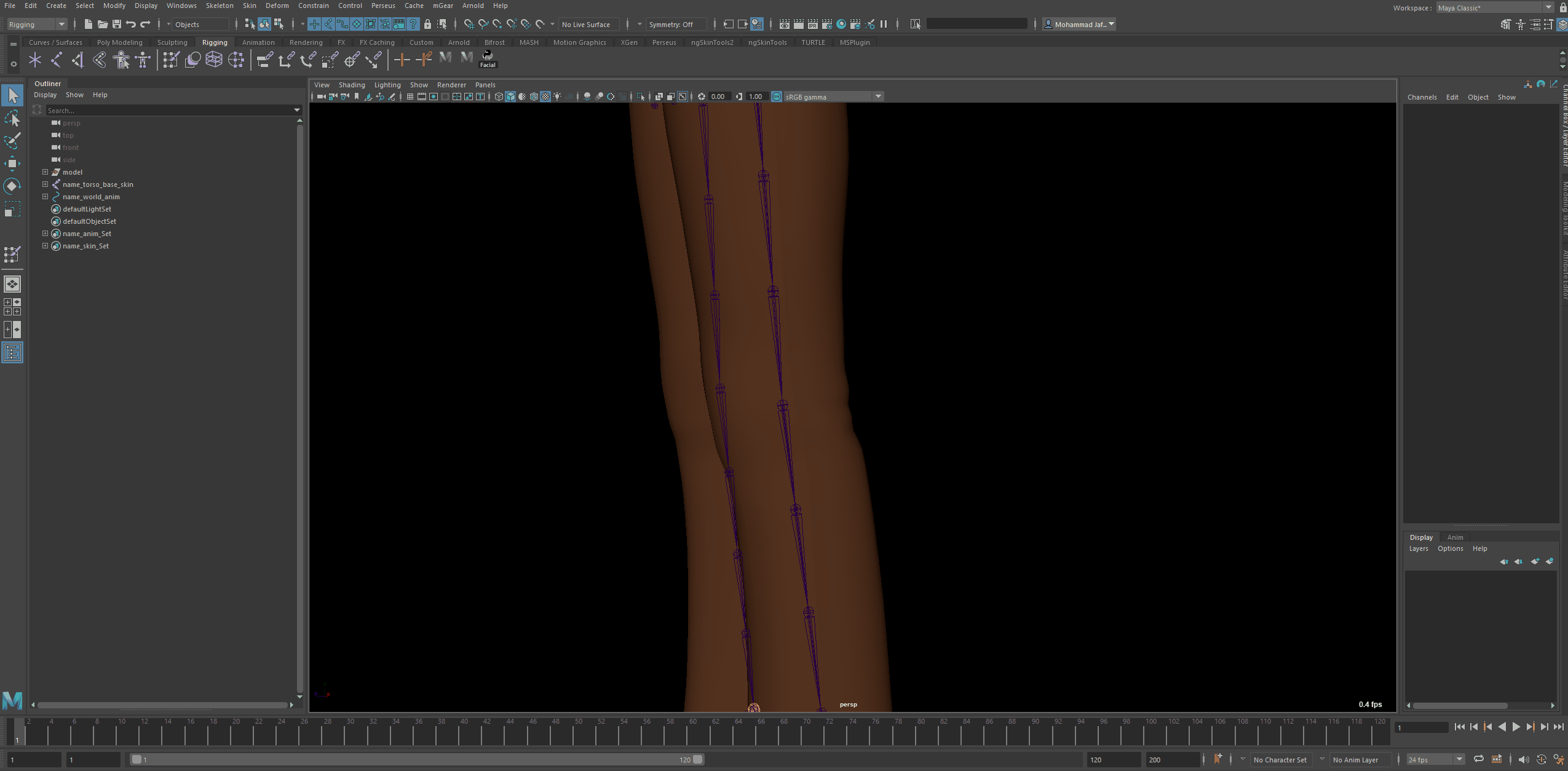Toggle the Outliner button in toolbox

click(12, 352)
